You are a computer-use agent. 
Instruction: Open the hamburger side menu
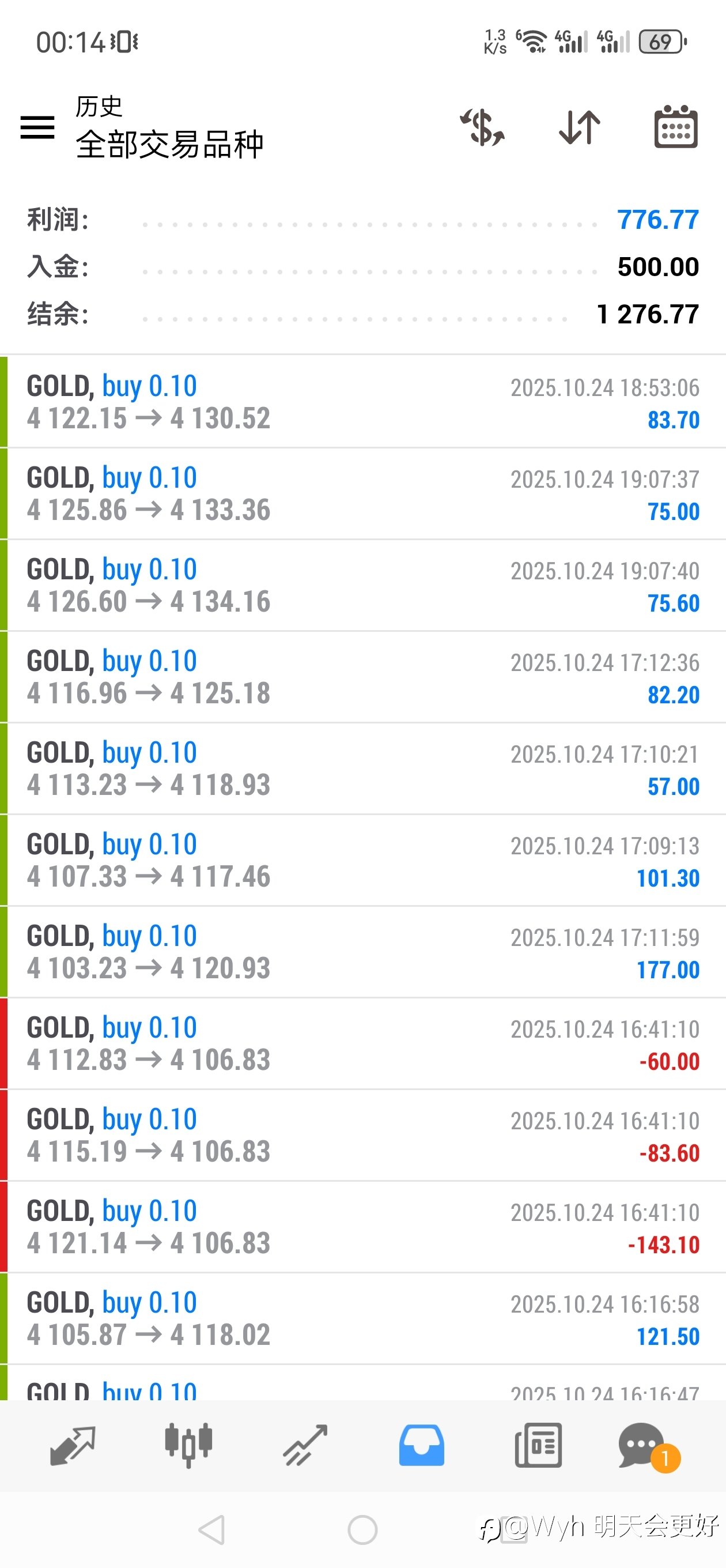pos(37,127)
